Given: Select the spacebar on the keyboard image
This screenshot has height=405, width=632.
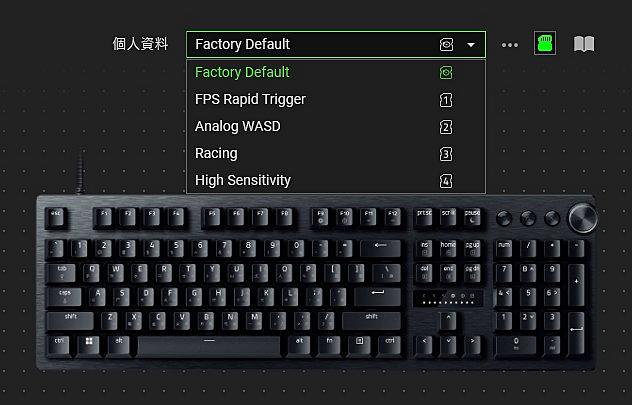Looking at the screenshot, I should click(209, 347).
